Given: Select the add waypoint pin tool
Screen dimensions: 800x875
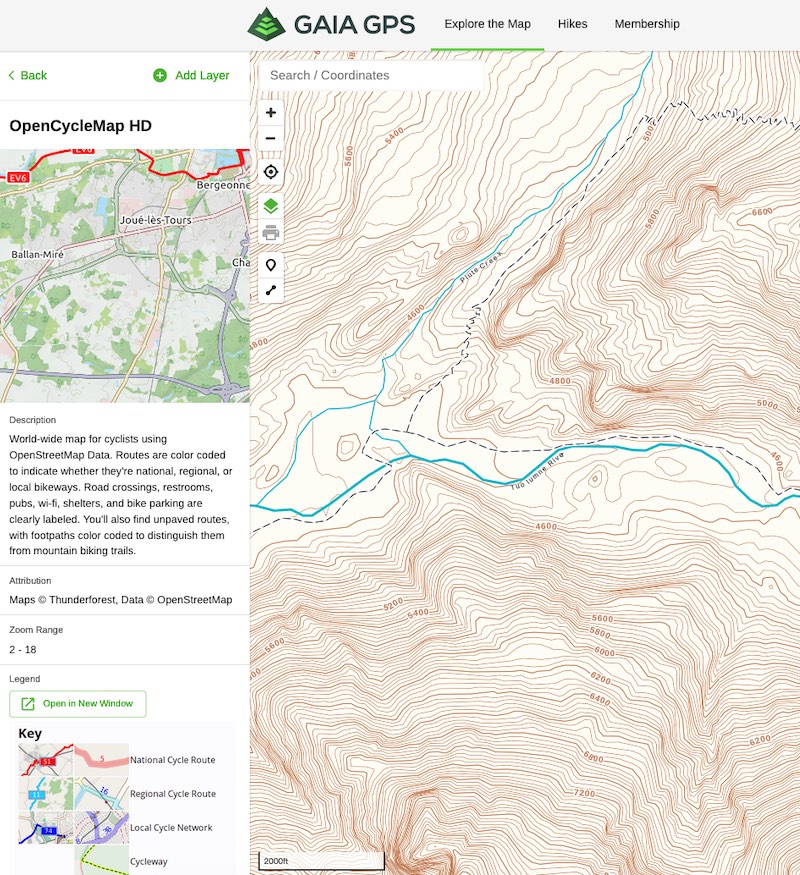Looking at the screenshot, I should pos(271,265).
